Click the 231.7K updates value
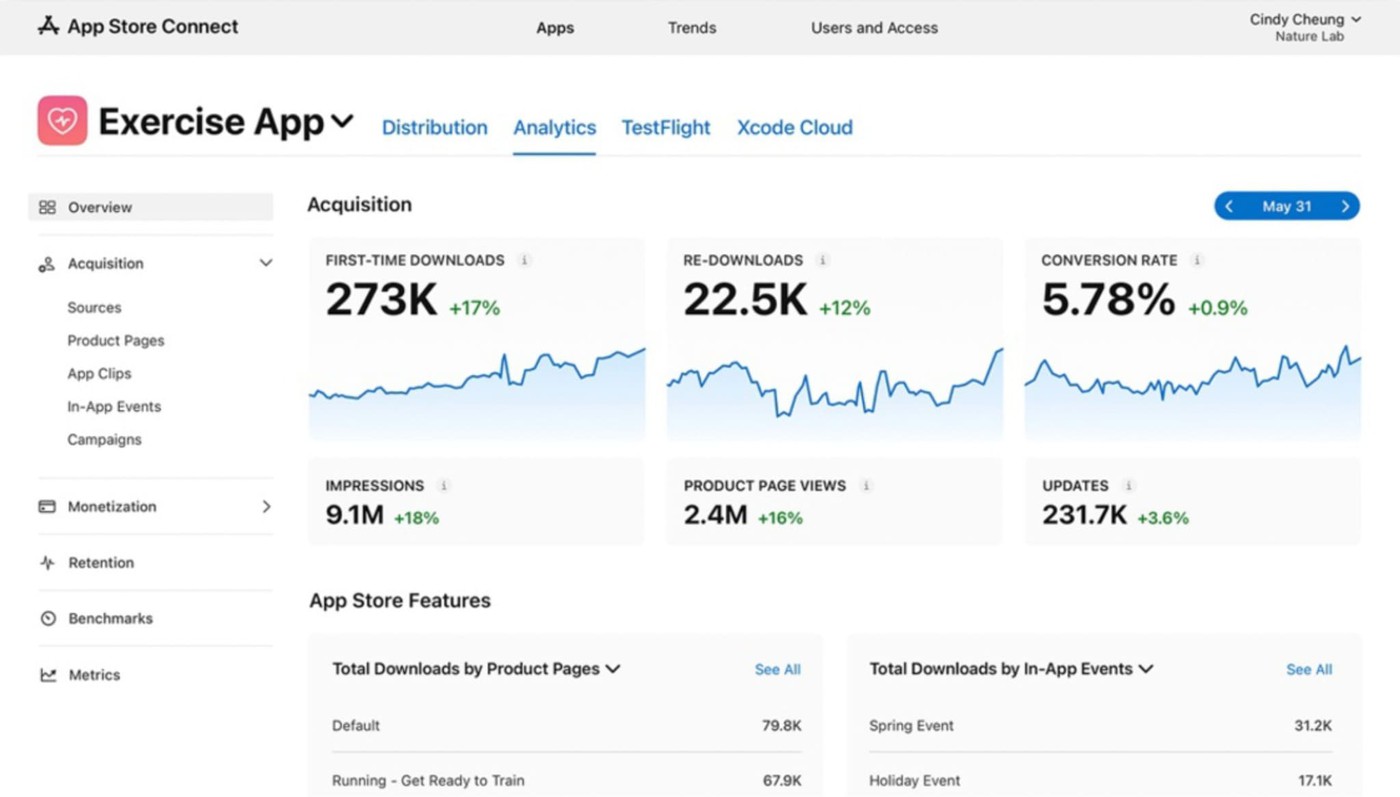The width and height of the screenshot is (1400, 797). 1084,516
